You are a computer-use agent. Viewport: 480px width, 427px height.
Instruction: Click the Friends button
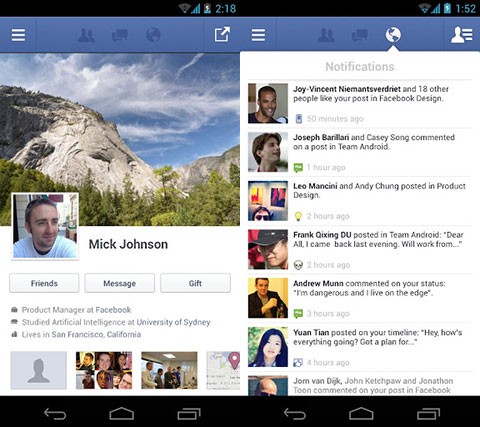pos(44,283)
